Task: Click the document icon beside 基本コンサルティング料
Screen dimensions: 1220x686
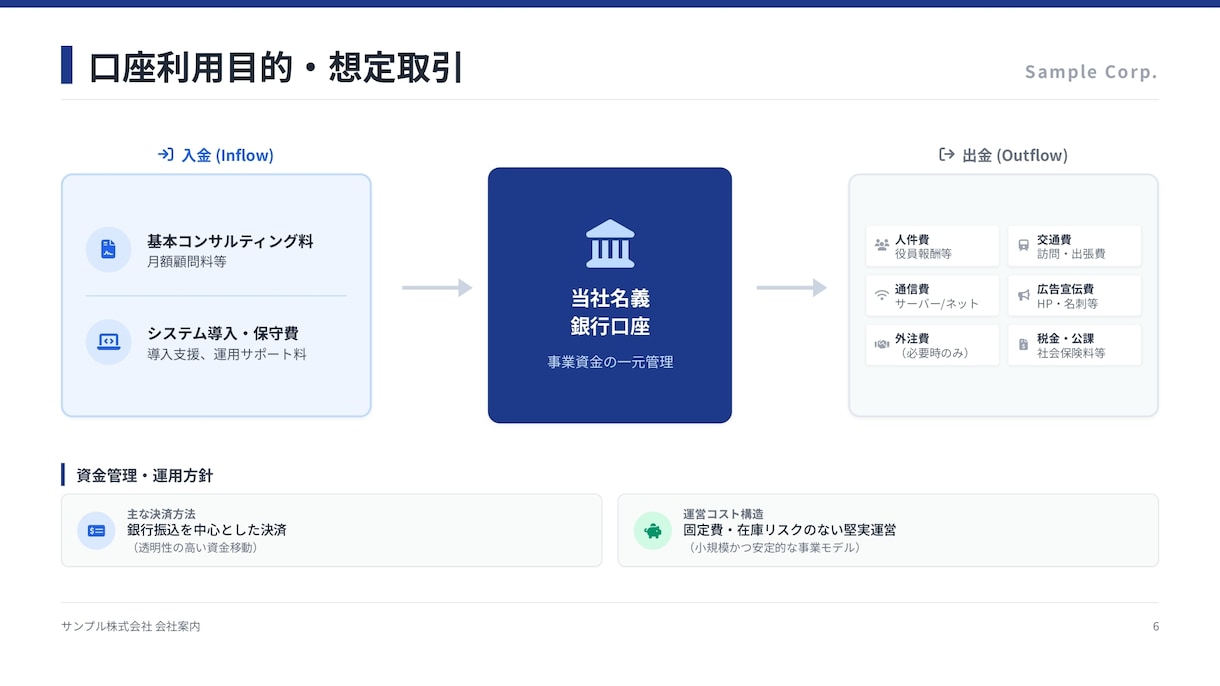Action: pos(108,250)
